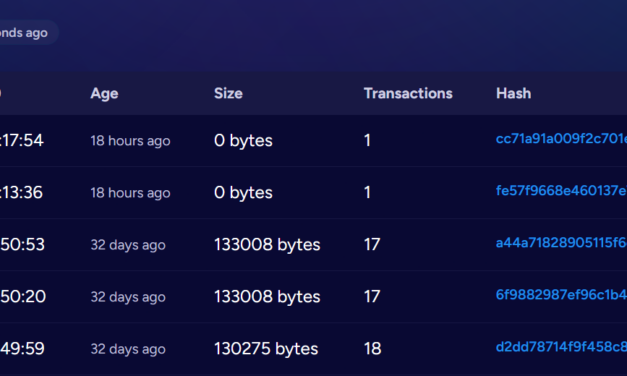Click the Hash column header
This screenshot has height=376, width=627.
(x=514, y=94)
